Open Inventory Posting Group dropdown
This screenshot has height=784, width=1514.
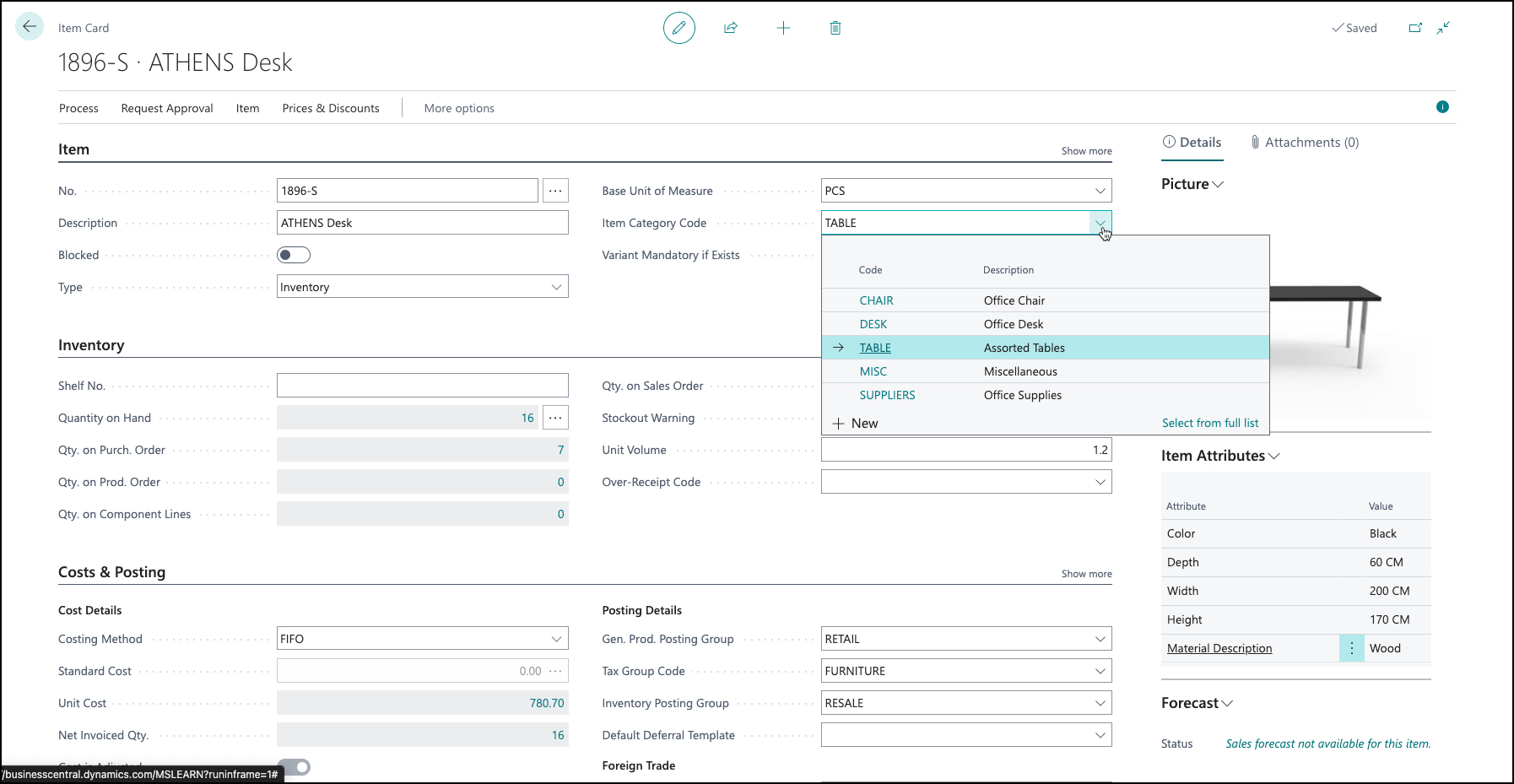click(1100, 703)
